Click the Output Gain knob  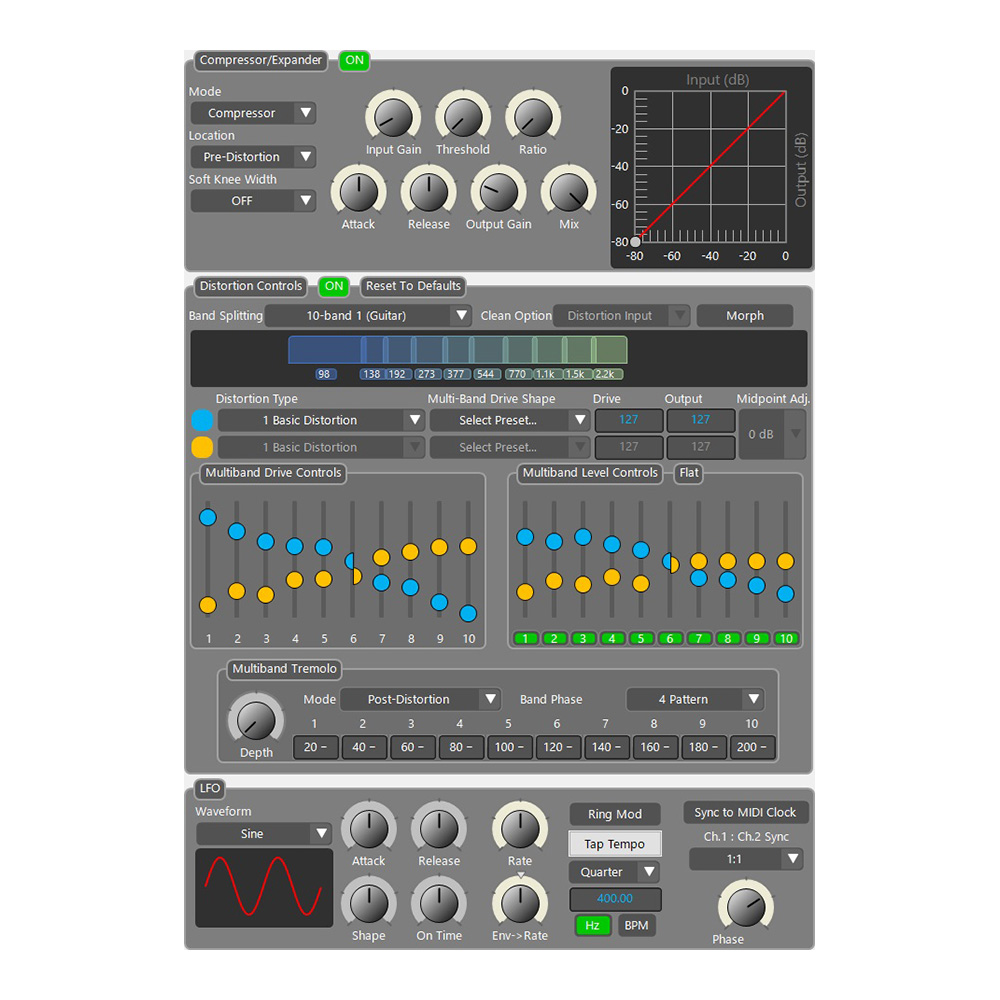pos(498,191)
